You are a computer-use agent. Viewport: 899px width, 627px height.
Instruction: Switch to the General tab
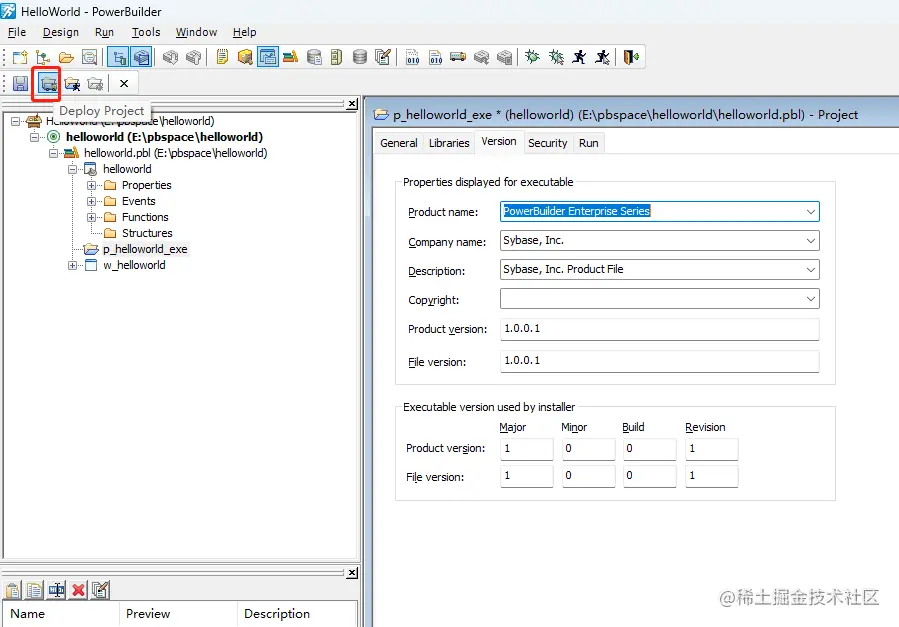click(x=399, y=143)
